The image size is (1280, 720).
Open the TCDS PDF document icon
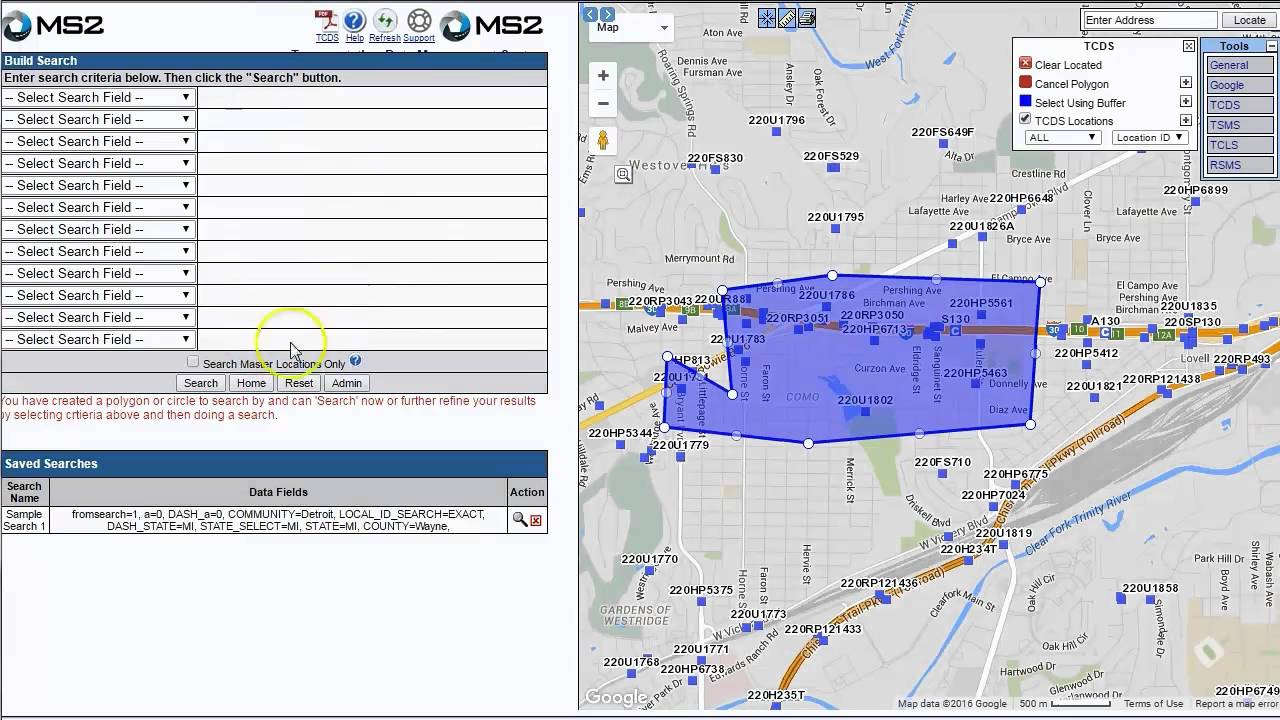pyautogui.click(x=326, y=20)
